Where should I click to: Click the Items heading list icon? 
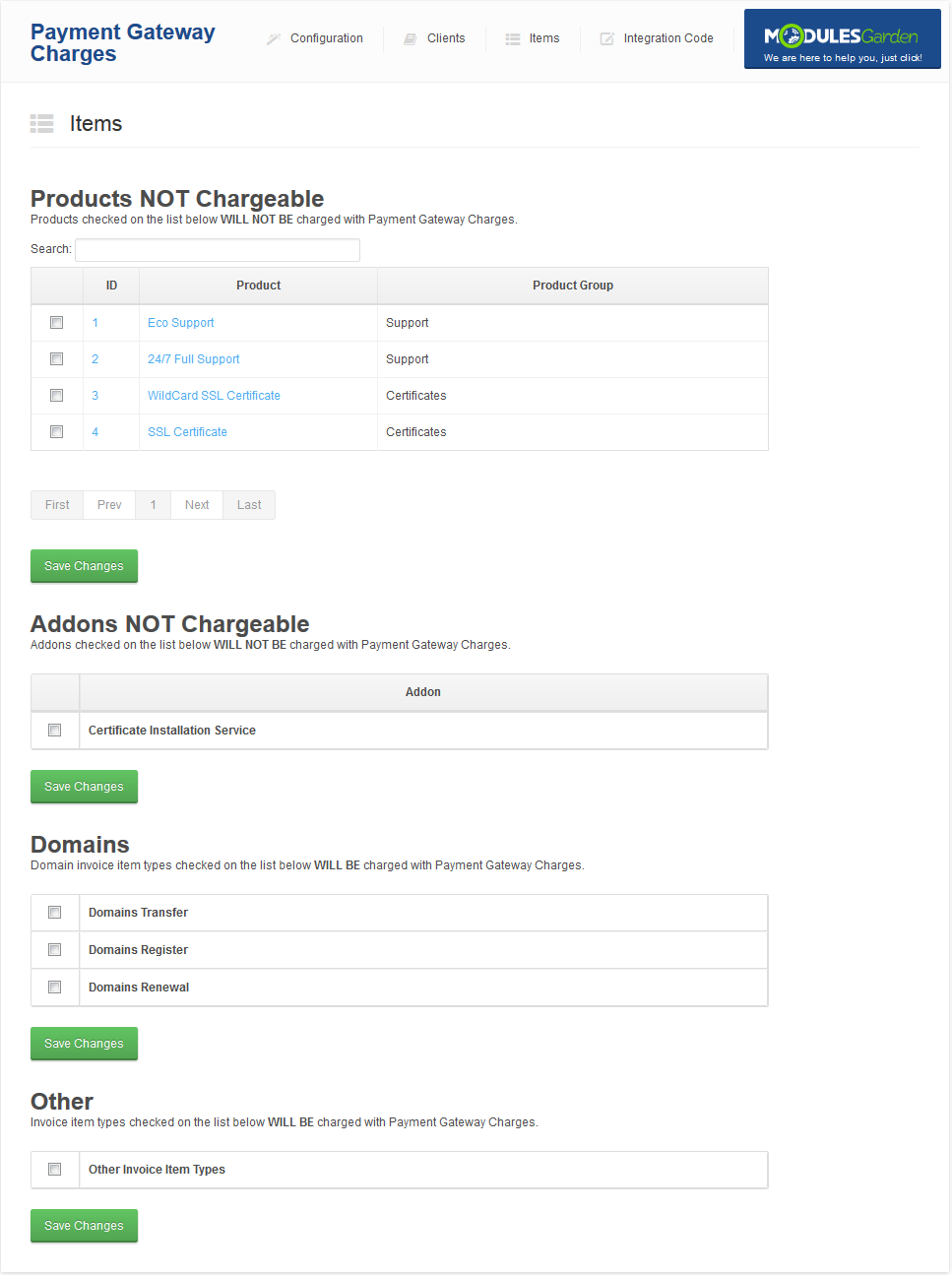pos(42,123)
